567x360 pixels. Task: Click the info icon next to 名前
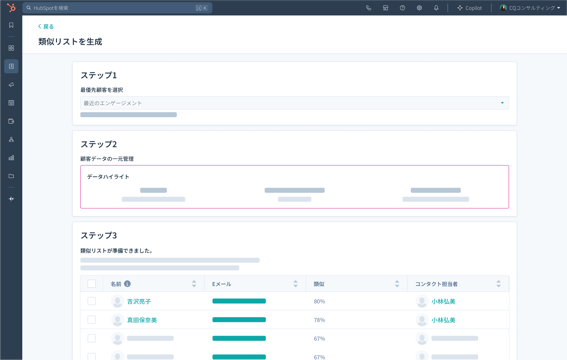pyautogui.click(x=127, y=284)
